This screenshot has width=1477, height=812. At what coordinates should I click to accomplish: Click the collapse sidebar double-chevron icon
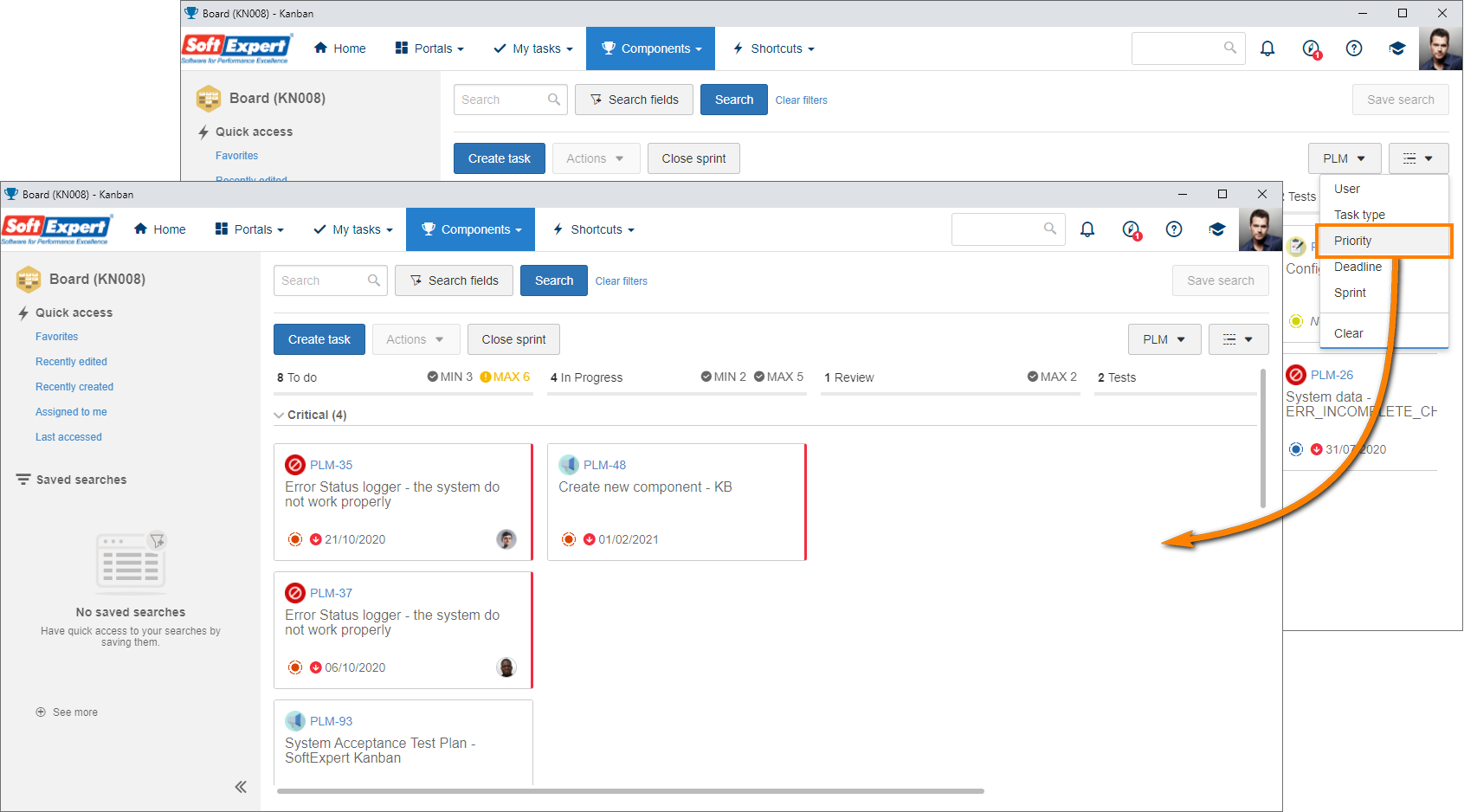click(241, 787)
